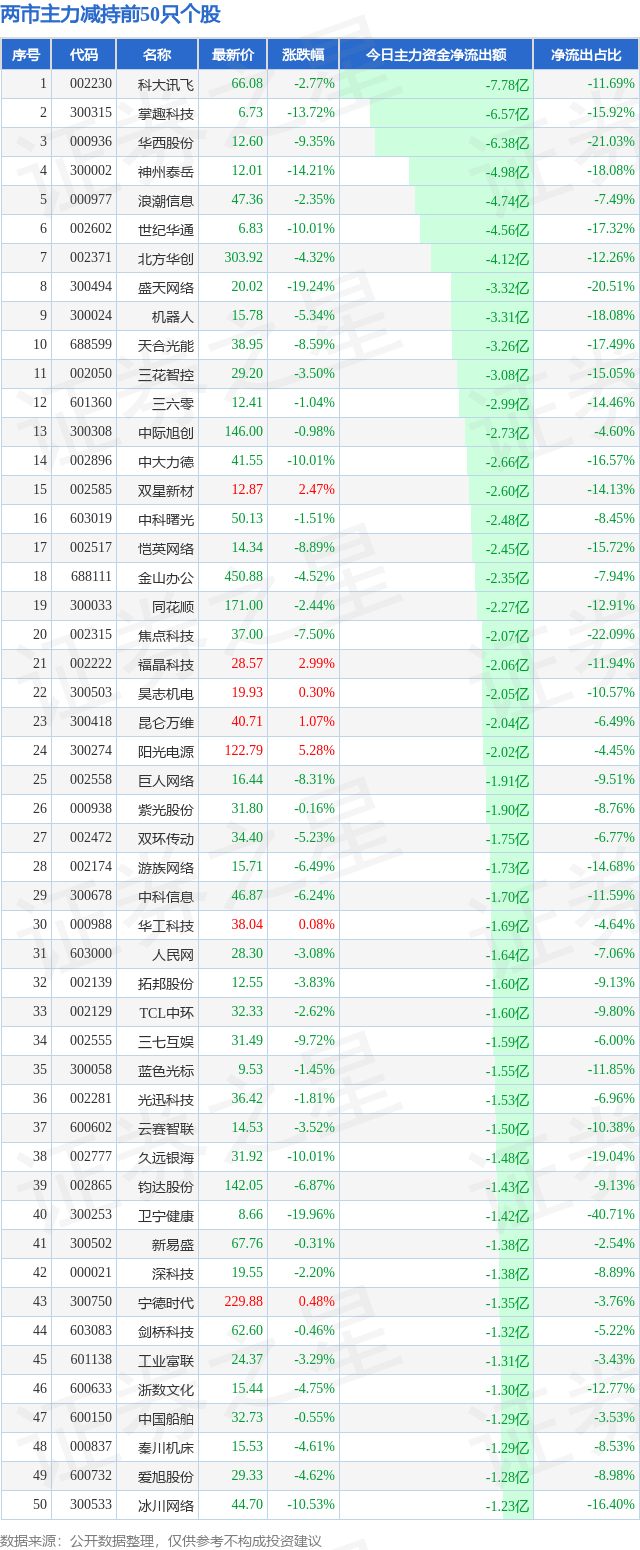Select stock name 人民网
640x1550 pixels.
point(173,954)
